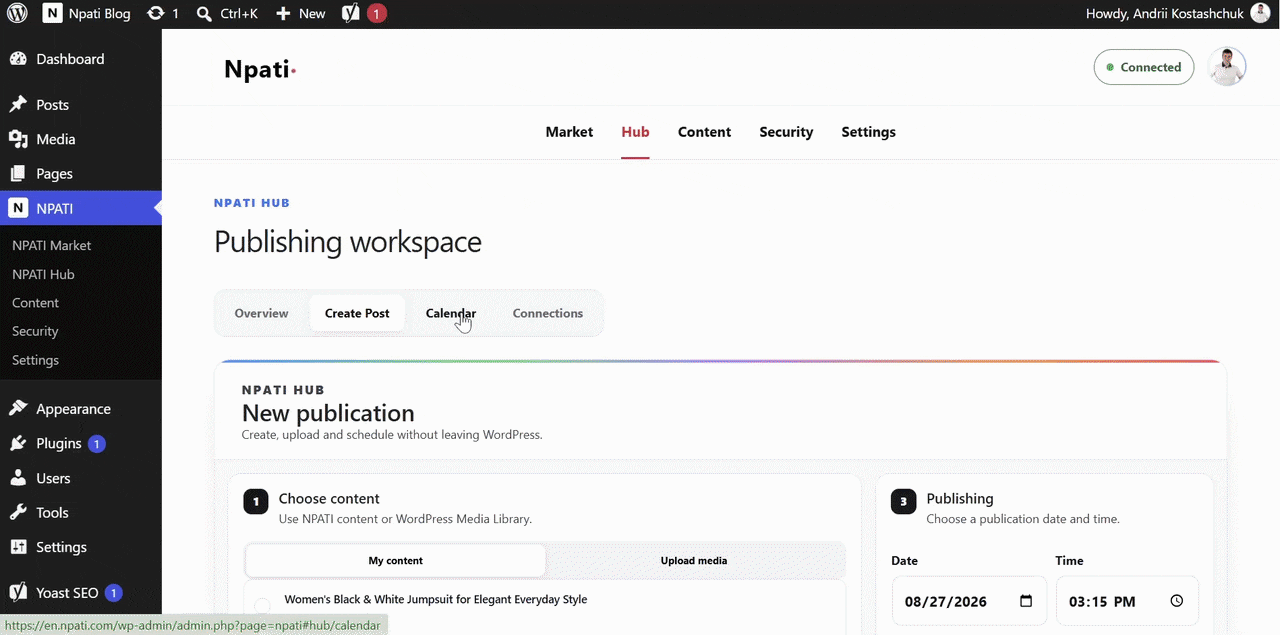Click the Yoast SEO sidebar notification badge

point(114,593)
